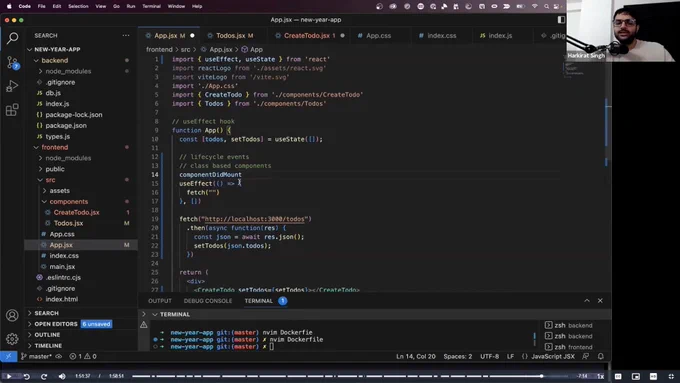This screenshot has width=680, height=383.
Task: Click the warning icon beside the terminal
Action: point(144,324)
